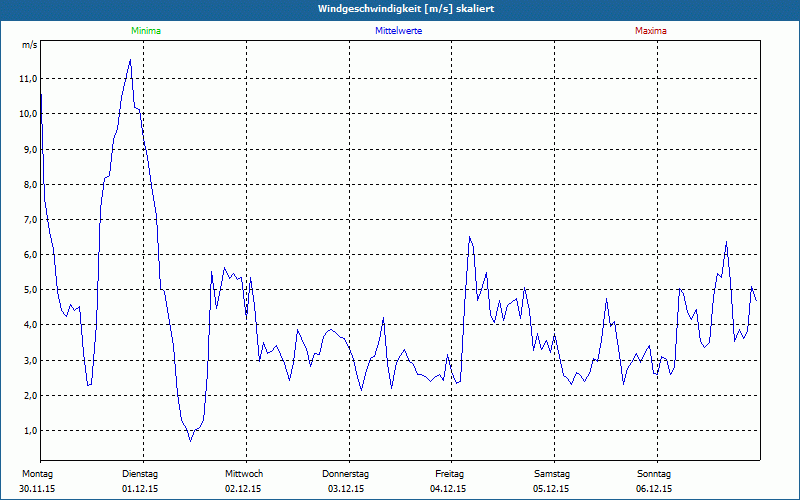Click the date 05.12.15

pyautogui.click(x=551, y=489)
